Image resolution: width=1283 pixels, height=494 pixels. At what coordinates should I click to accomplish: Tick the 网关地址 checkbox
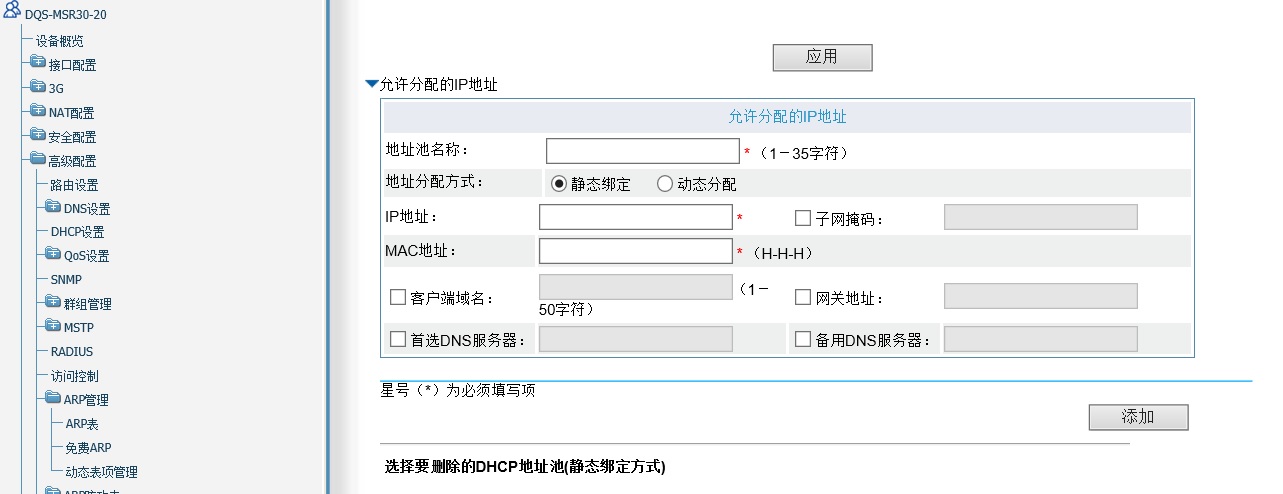[803, 297]
